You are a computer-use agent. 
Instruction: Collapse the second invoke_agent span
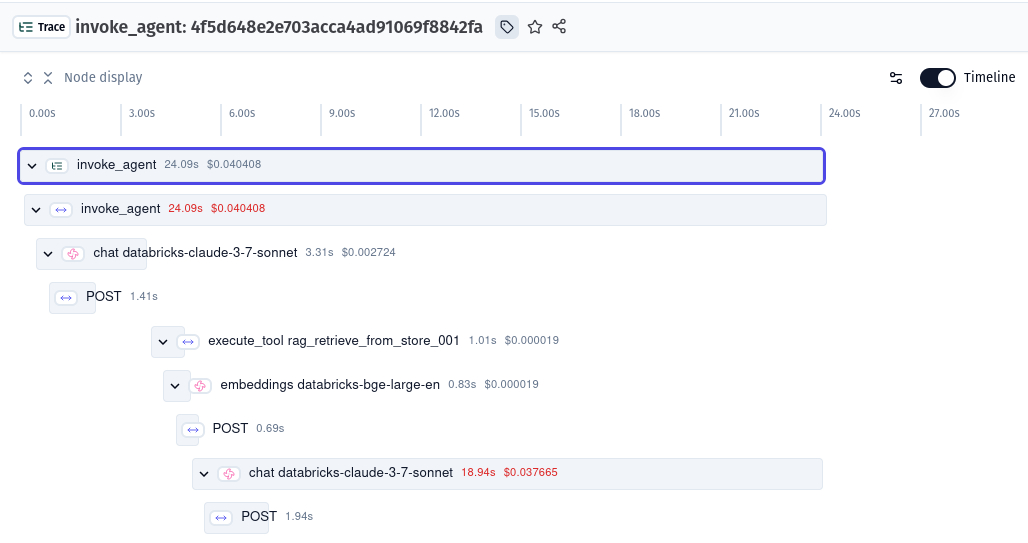click(x=36, y=210)
